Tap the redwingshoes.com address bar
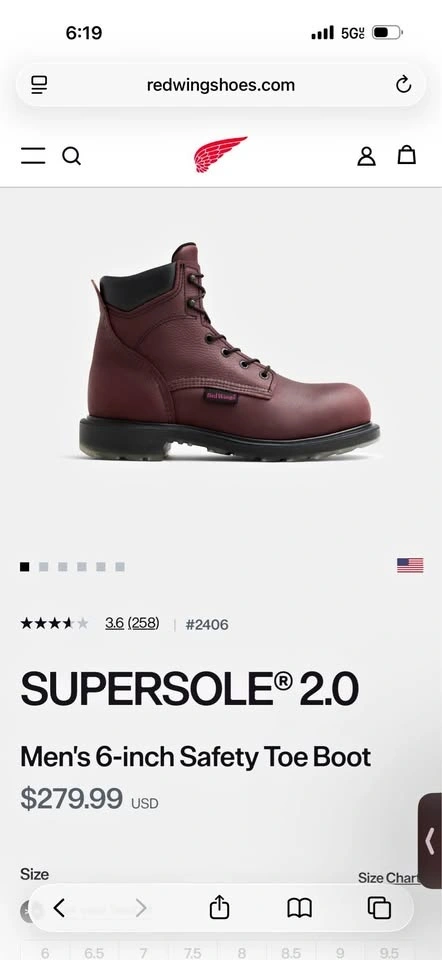 220,84
